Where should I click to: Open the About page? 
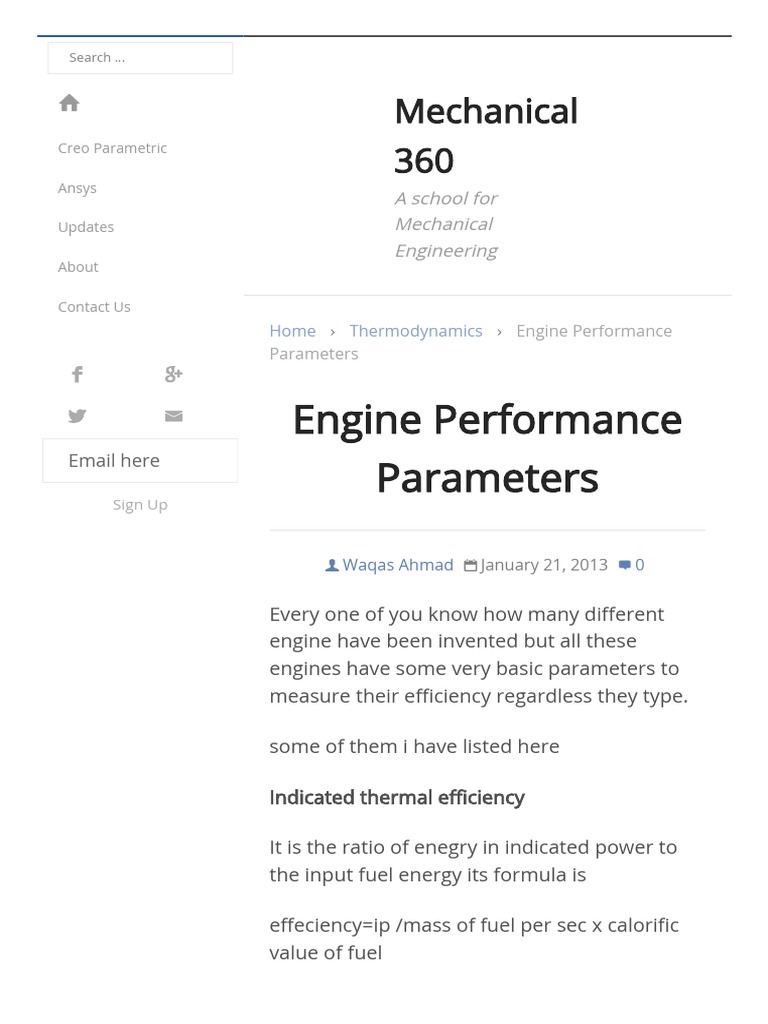coord(78,267)
